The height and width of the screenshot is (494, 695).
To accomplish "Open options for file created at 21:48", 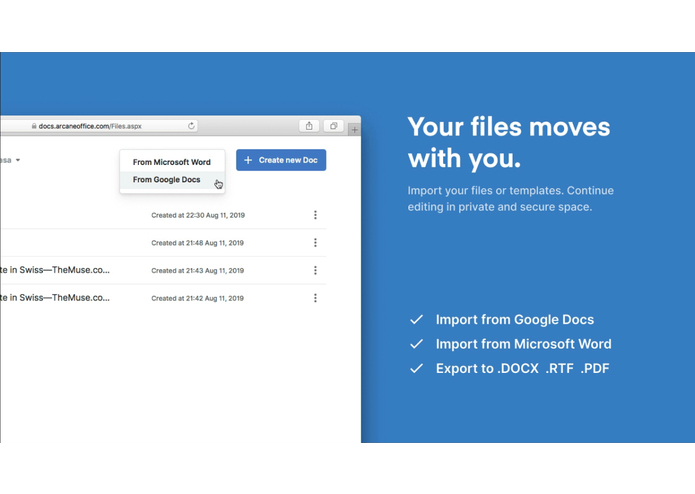I will coord(315,242).
